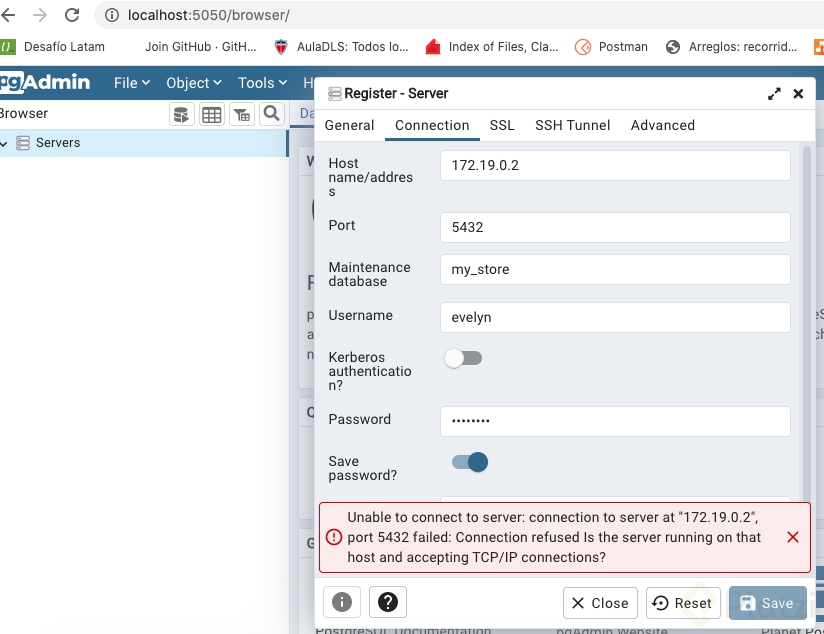The image size is (824, 634).
Task: Reload the page with refresh icon
Action: [72, 15]
